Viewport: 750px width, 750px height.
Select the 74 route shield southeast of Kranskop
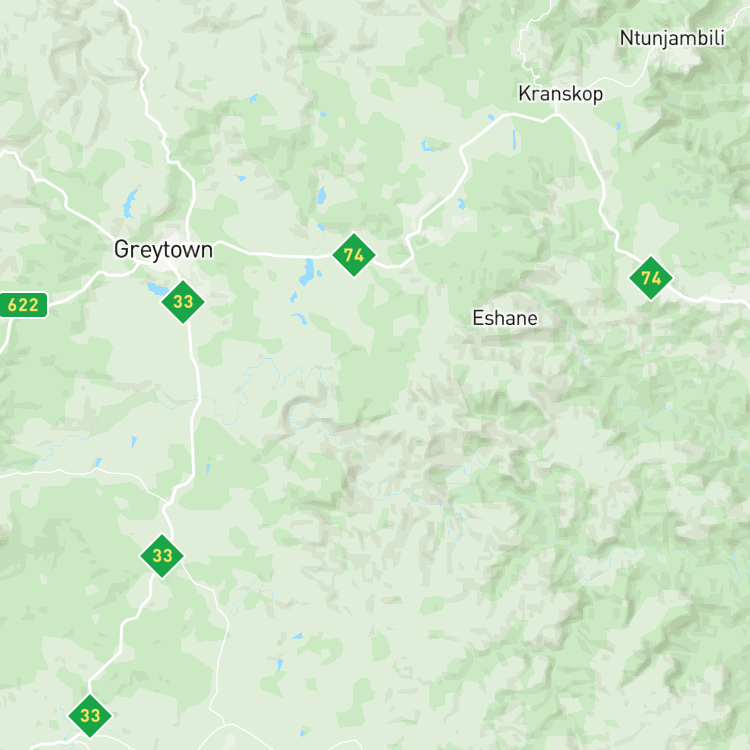coord(651,278)
